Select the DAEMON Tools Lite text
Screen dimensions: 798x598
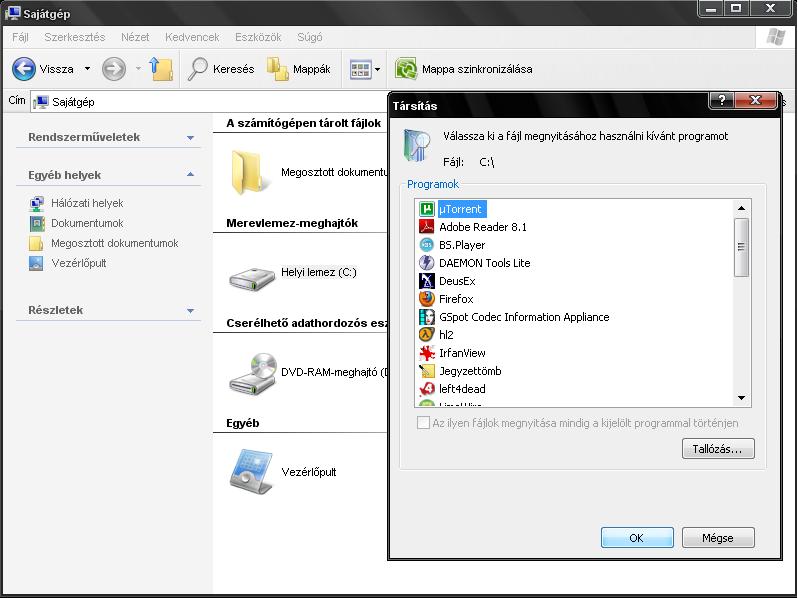point(484,263)
